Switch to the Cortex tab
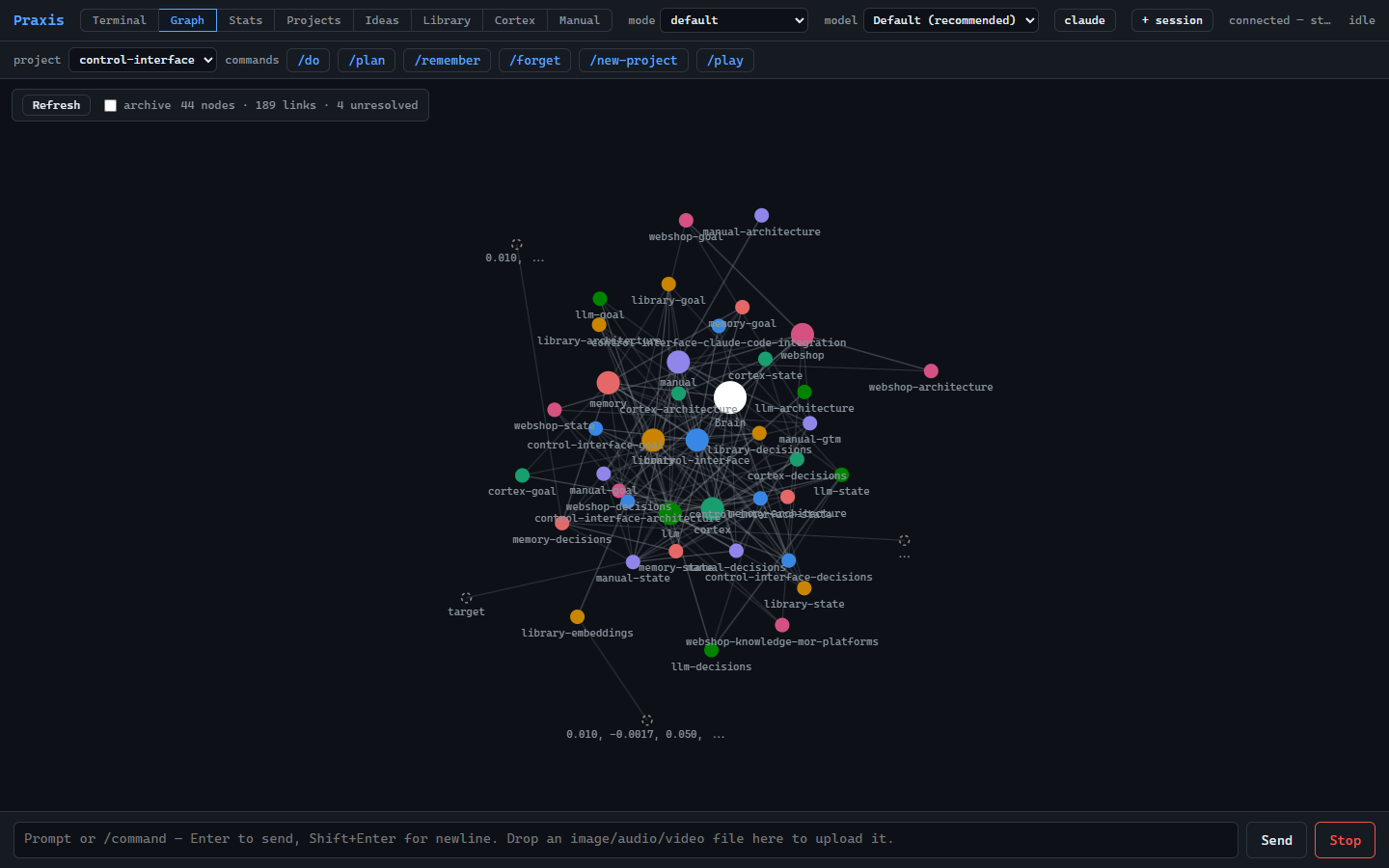 coord(515,20)
